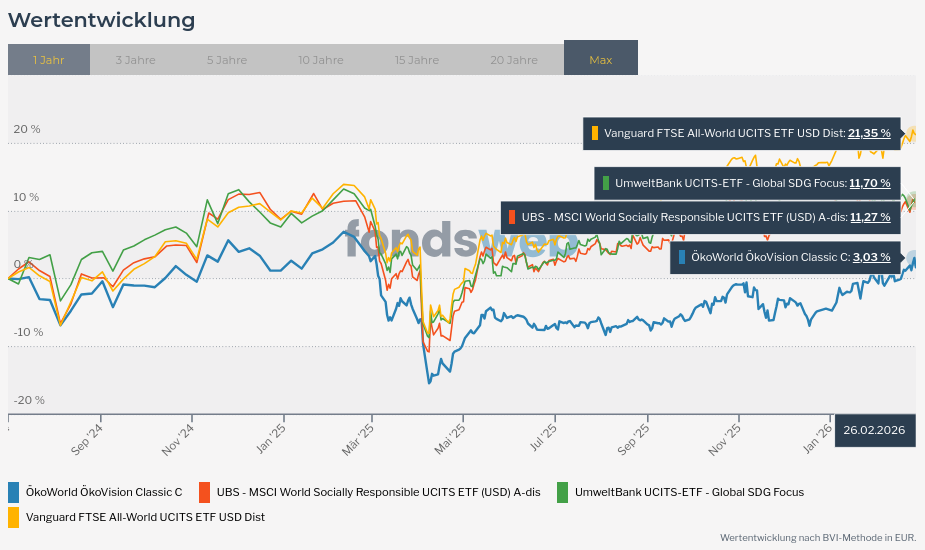Select the 20 Jahre tab
This screenshot has width=925, height=550.
514,60
